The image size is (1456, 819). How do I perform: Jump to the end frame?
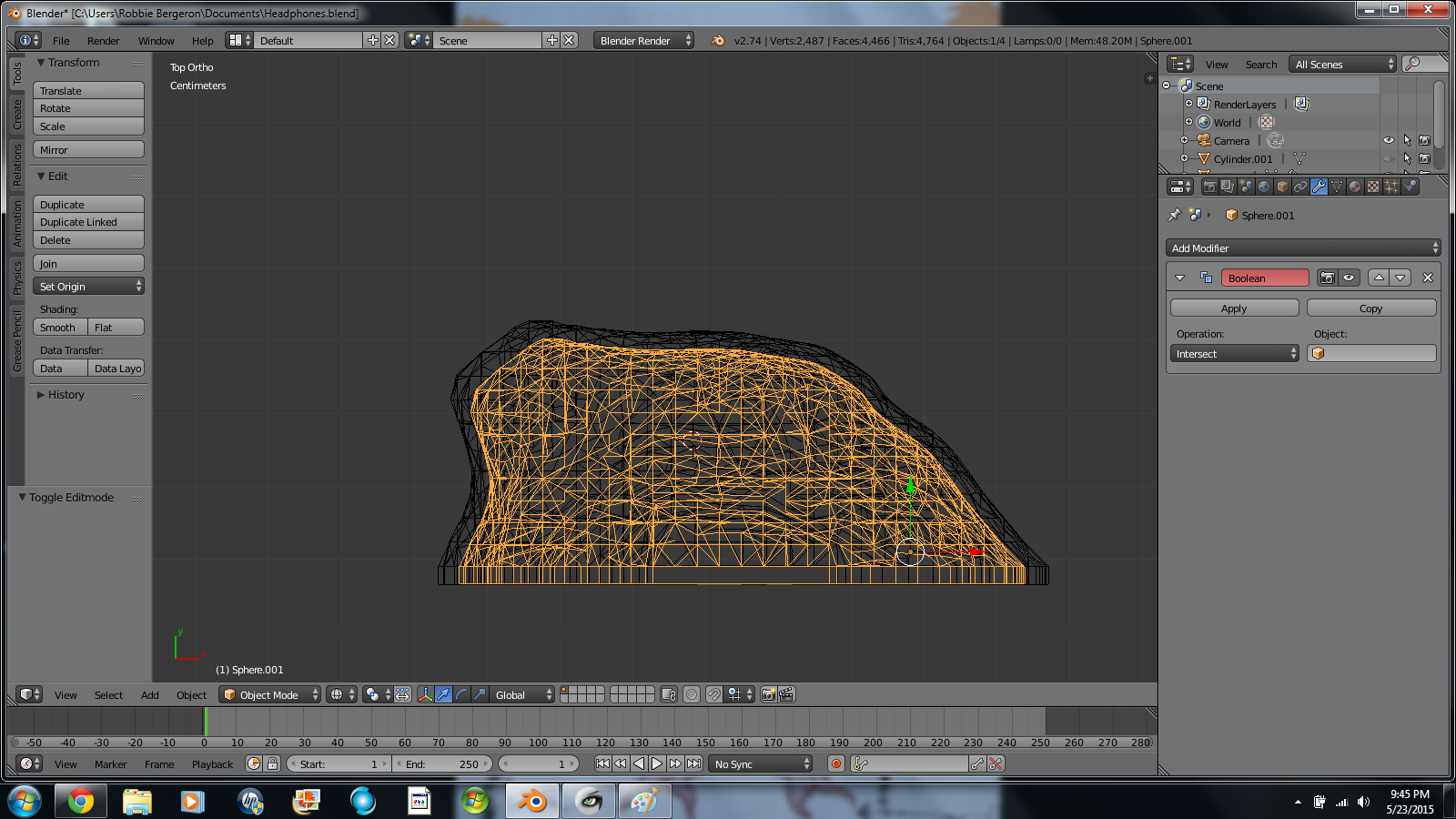coord(693,763)
